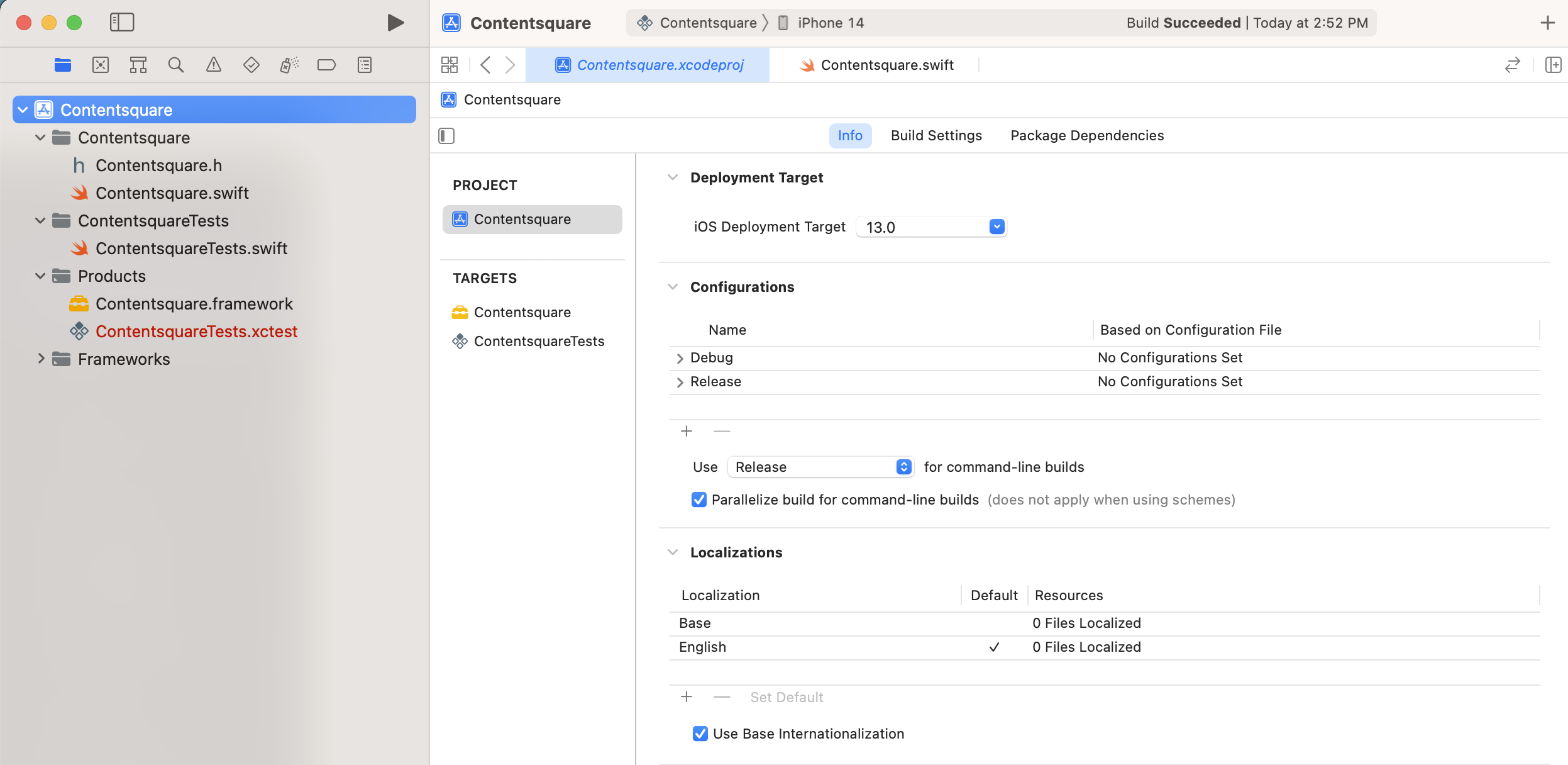This screenshot has height=765, width=1568.
Task: Select the search navigator icon
Action: click(175, 65)
